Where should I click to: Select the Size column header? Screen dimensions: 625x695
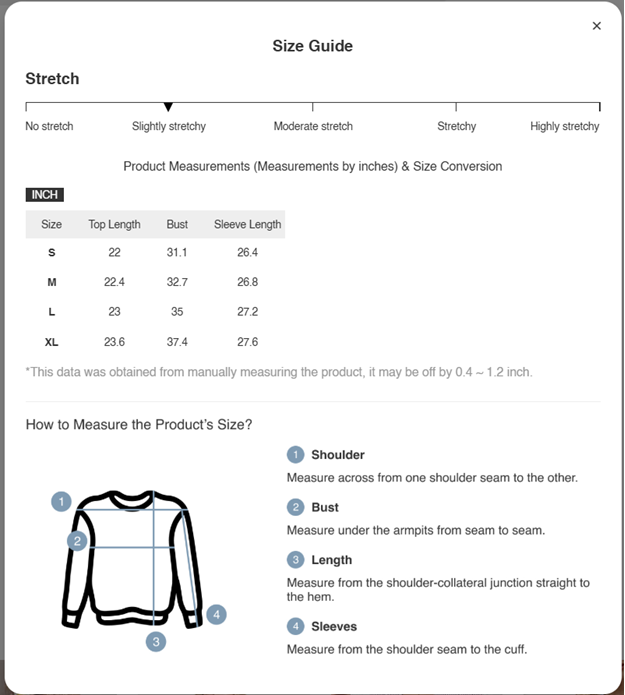click(52, 224)
